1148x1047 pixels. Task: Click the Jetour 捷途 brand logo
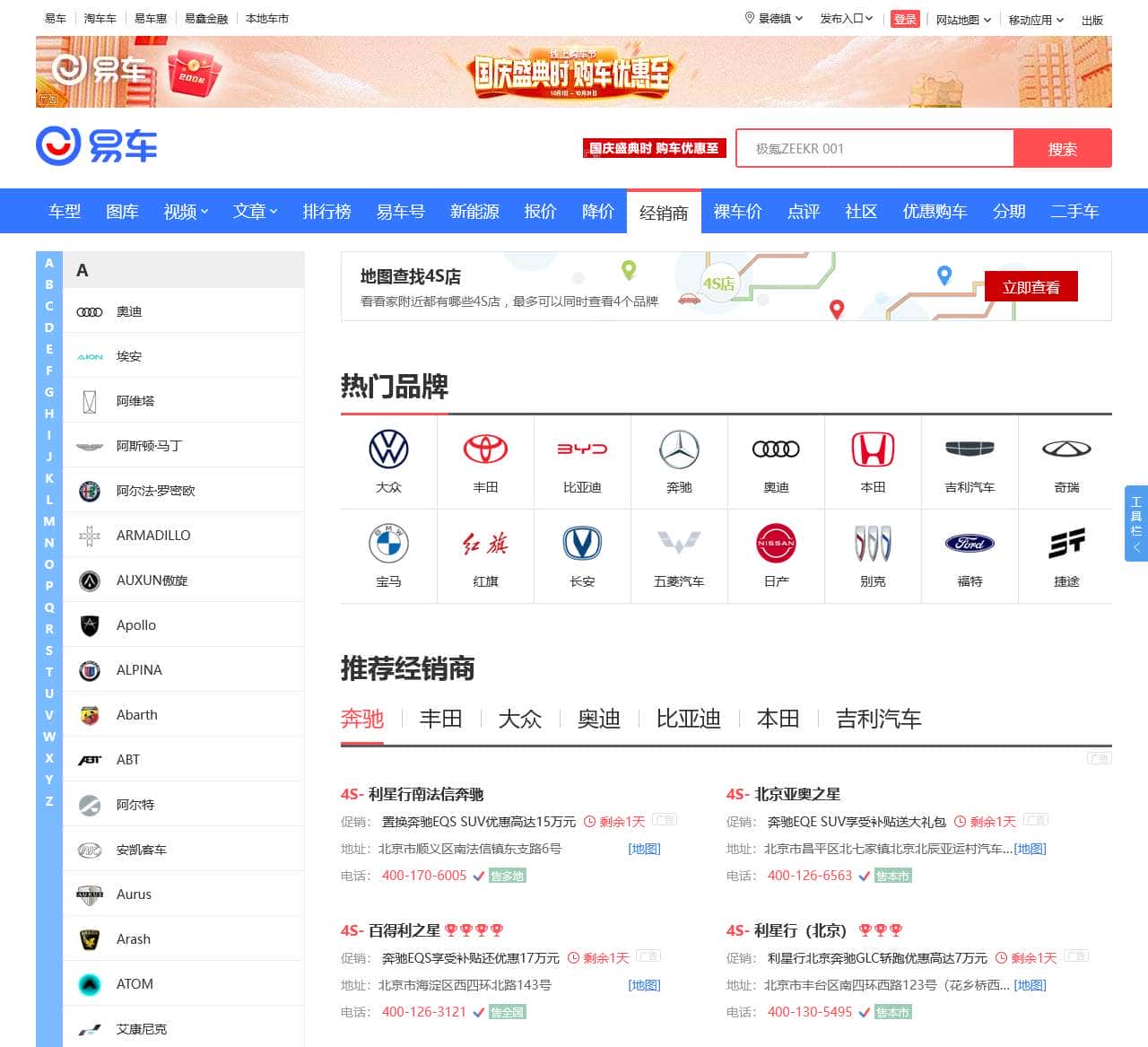(1066, 543)
